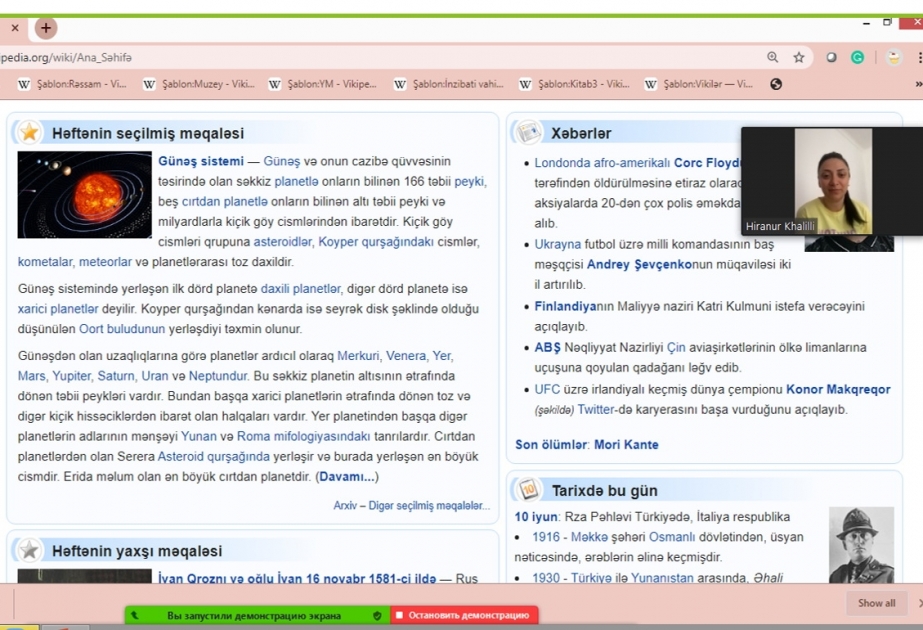Click the gray star icon beside Həftənin yaxşı məqaləsi
The height and width of the screenshot is (630, 923).
click(29, 551)
